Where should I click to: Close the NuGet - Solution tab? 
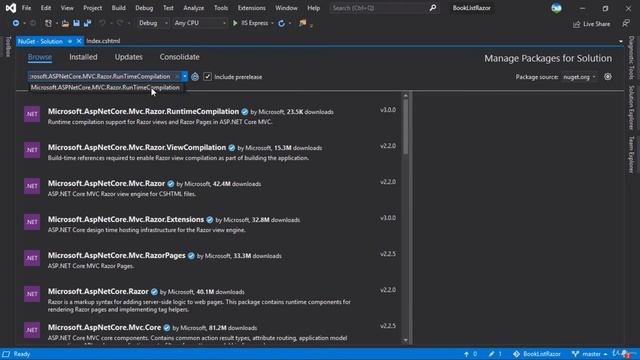79,41
